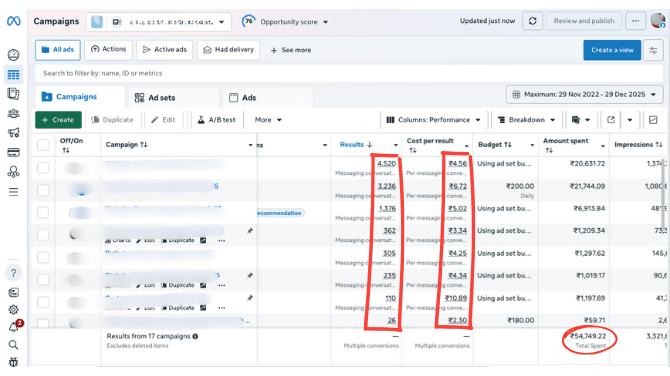Toggle on/off switch for the ₹21,744.09 campaign
Image resolution: width=670 pixels, height=376 pixels.
[79, 189]
